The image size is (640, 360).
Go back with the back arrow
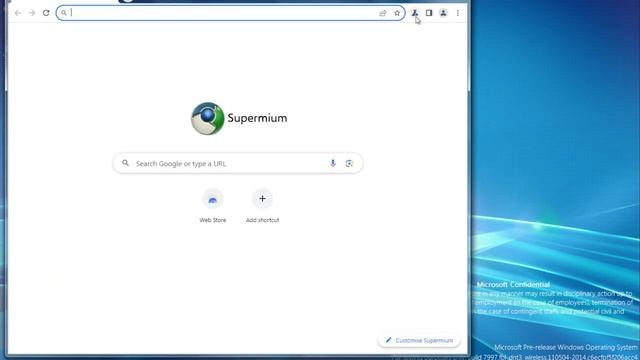[18, 13]
